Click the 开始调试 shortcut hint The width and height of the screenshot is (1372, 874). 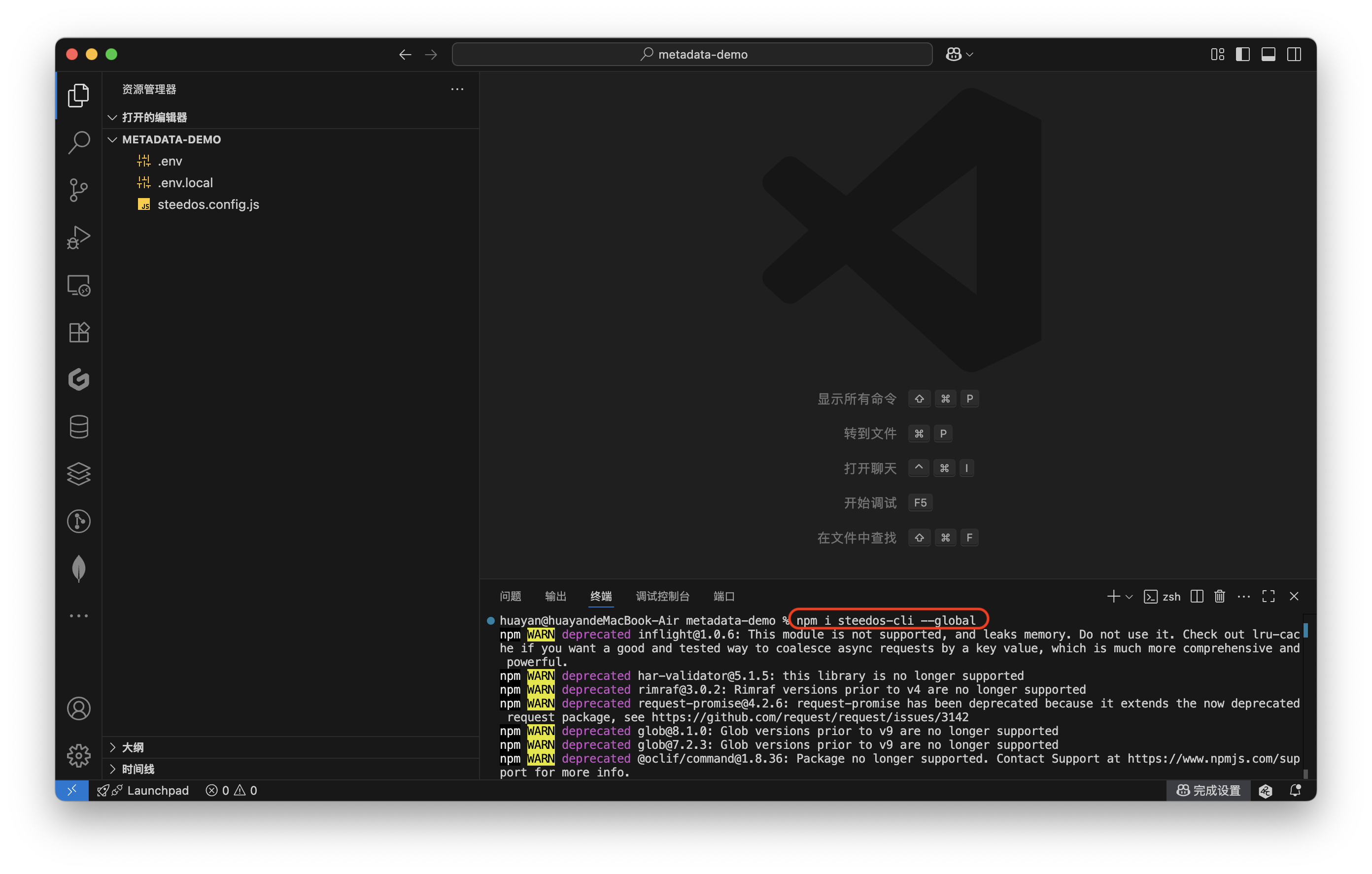(x=887, y=503)
